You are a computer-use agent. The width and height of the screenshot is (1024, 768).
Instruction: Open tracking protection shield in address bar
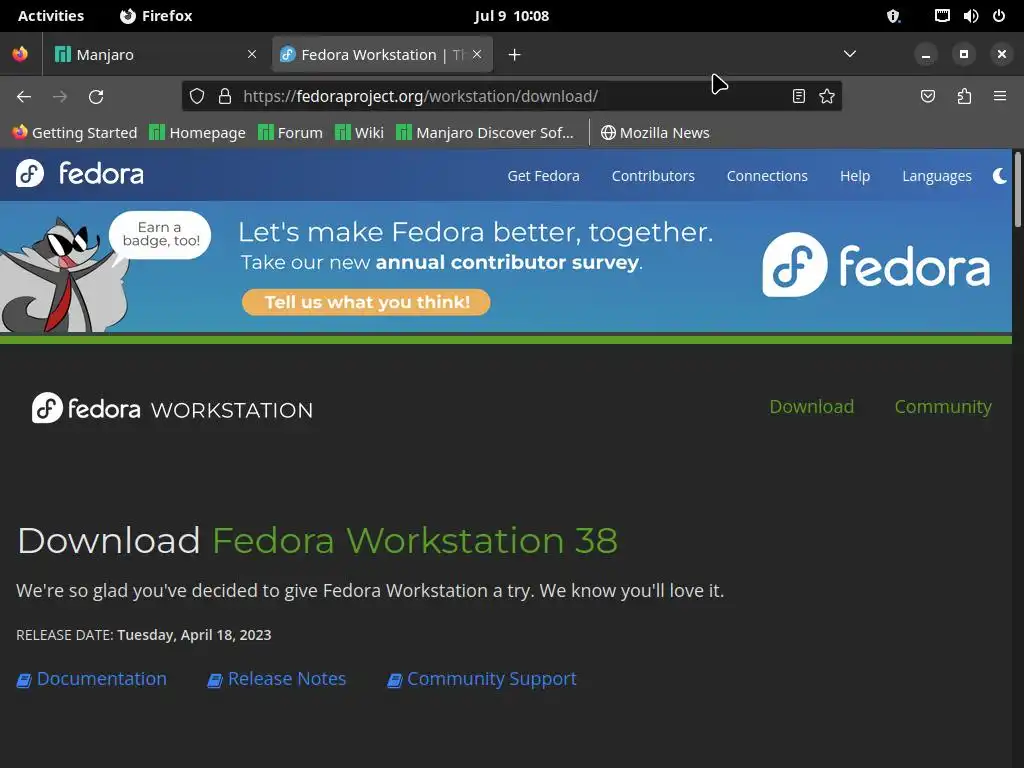pos(197,97)
